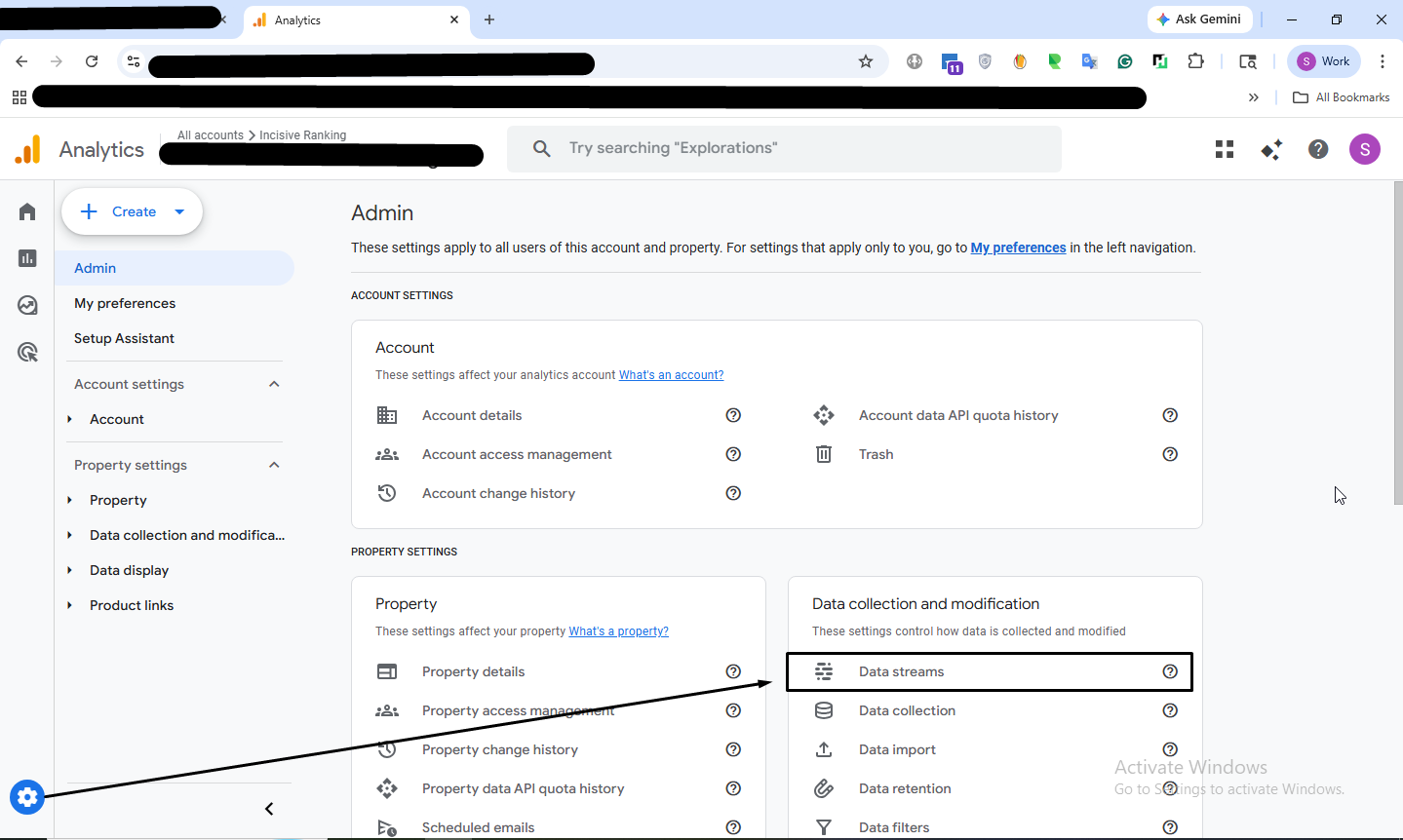Click help icon beside Account details
1403x840 pixels.
(733, 415)
